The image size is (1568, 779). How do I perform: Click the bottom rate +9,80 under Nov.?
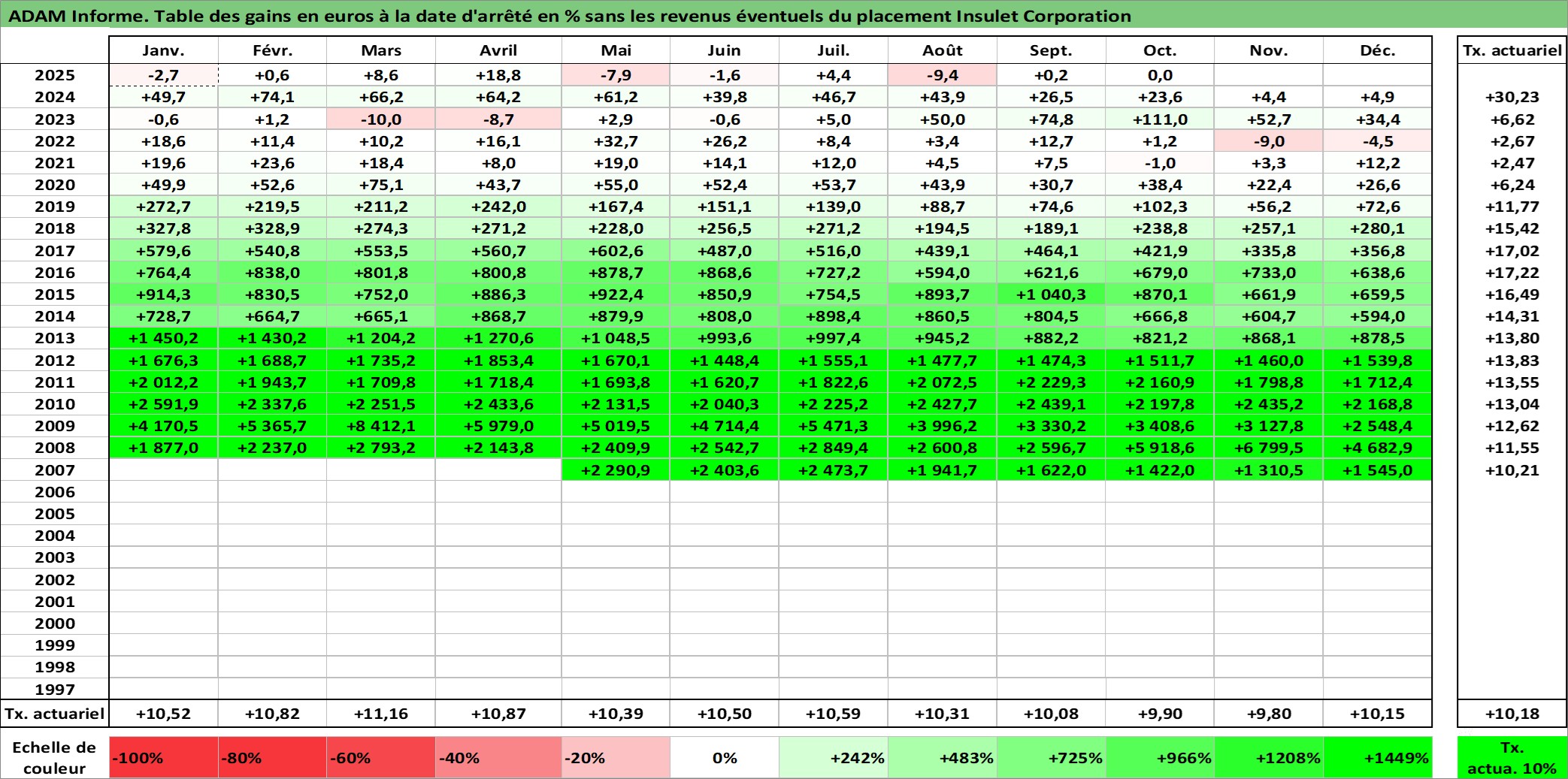tap(1269, 714)
